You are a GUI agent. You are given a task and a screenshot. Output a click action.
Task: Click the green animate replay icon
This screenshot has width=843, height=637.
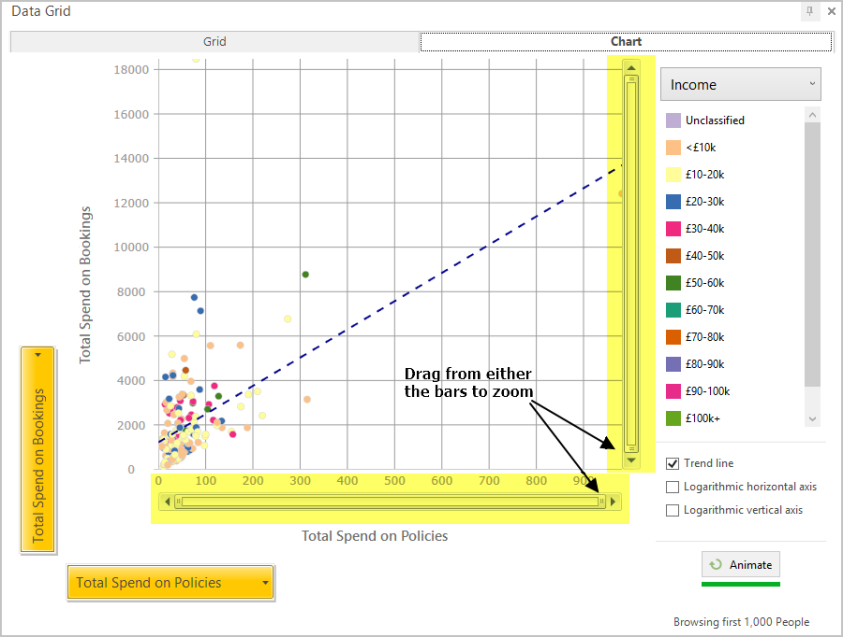(x=716, y=564)
